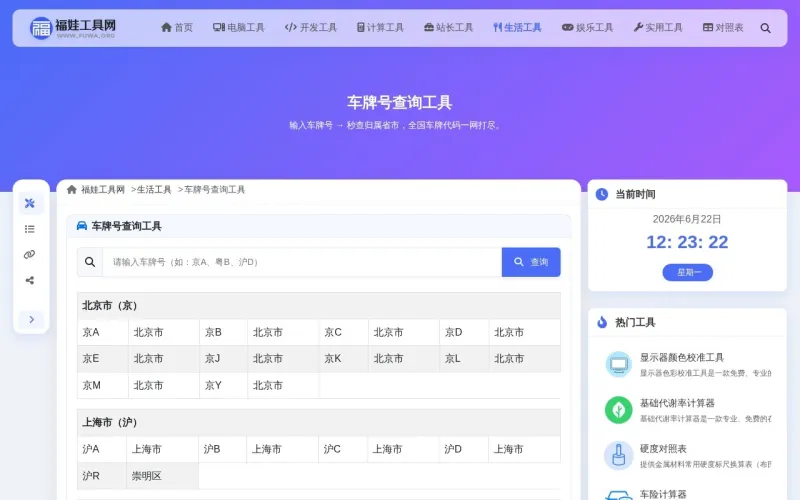This screenshot has height=500, width=800.
Task: Select the 京J table cell
Action: (223, 359)
